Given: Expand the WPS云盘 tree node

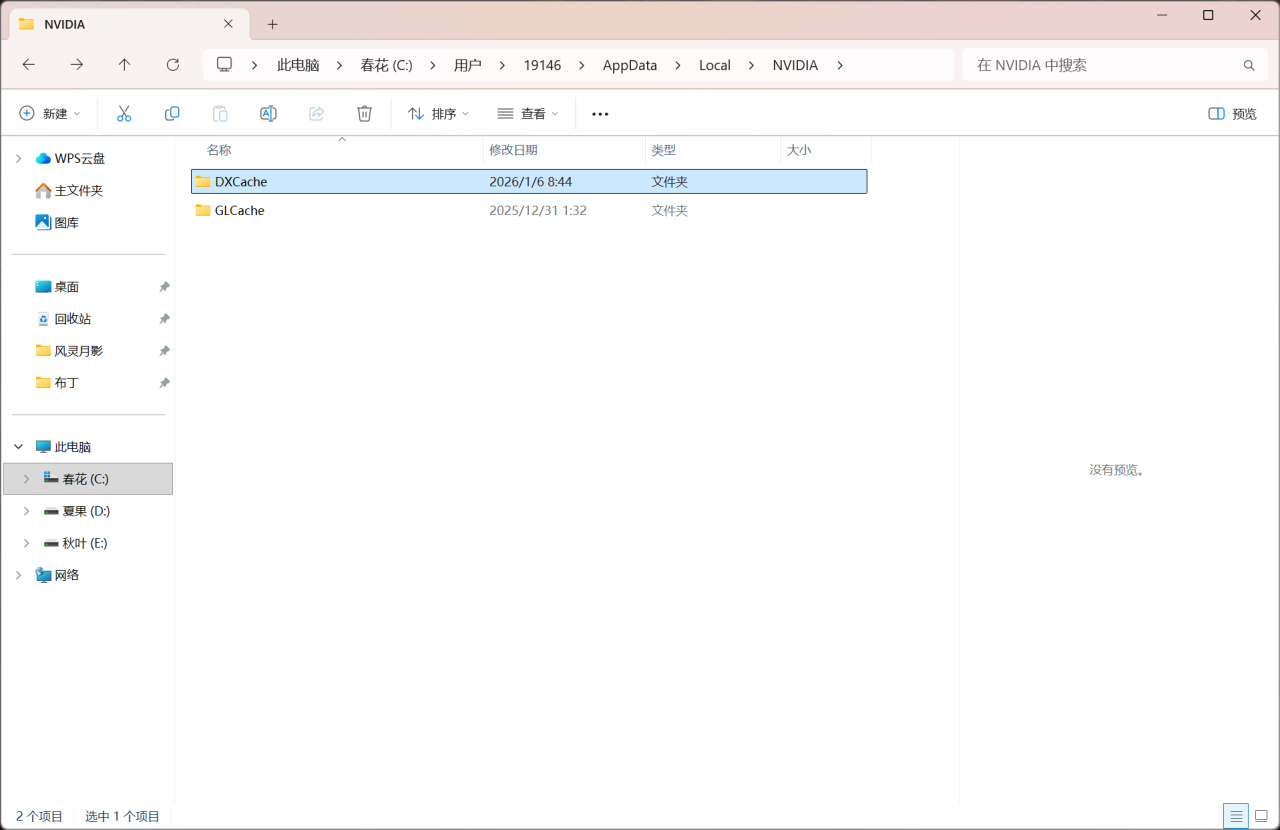Looking at the screenshot, I should pyautogui.click(x=19, y=158).
